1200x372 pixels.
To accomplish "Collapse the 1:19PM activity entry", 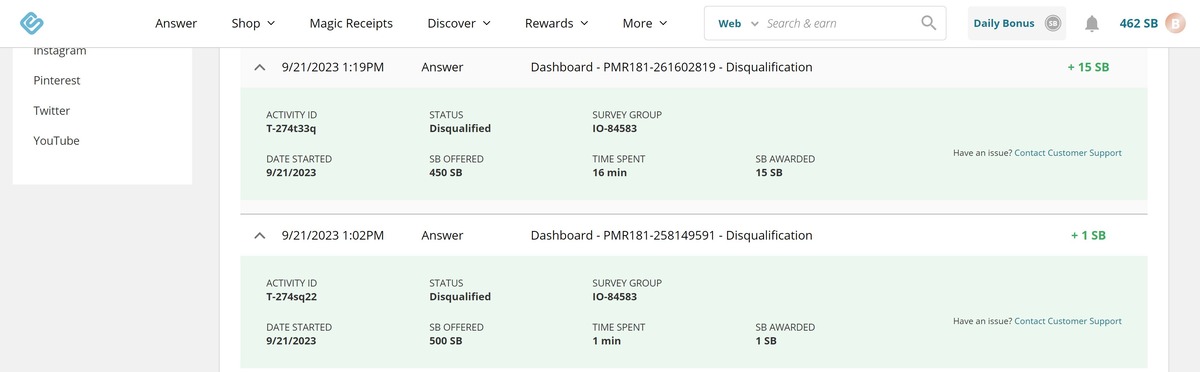I will 260,67.
